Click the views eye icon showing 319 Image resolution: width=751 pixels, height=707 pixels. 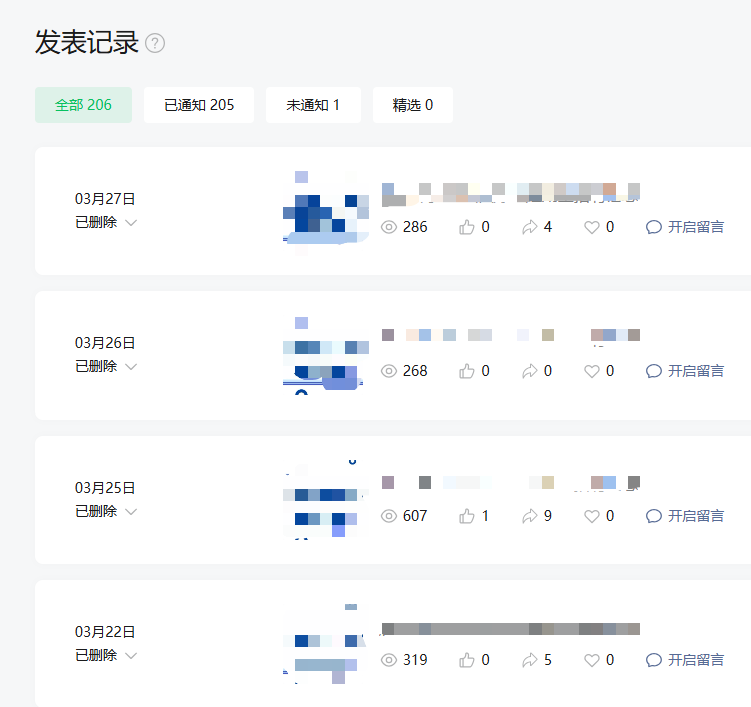point(389,660)
